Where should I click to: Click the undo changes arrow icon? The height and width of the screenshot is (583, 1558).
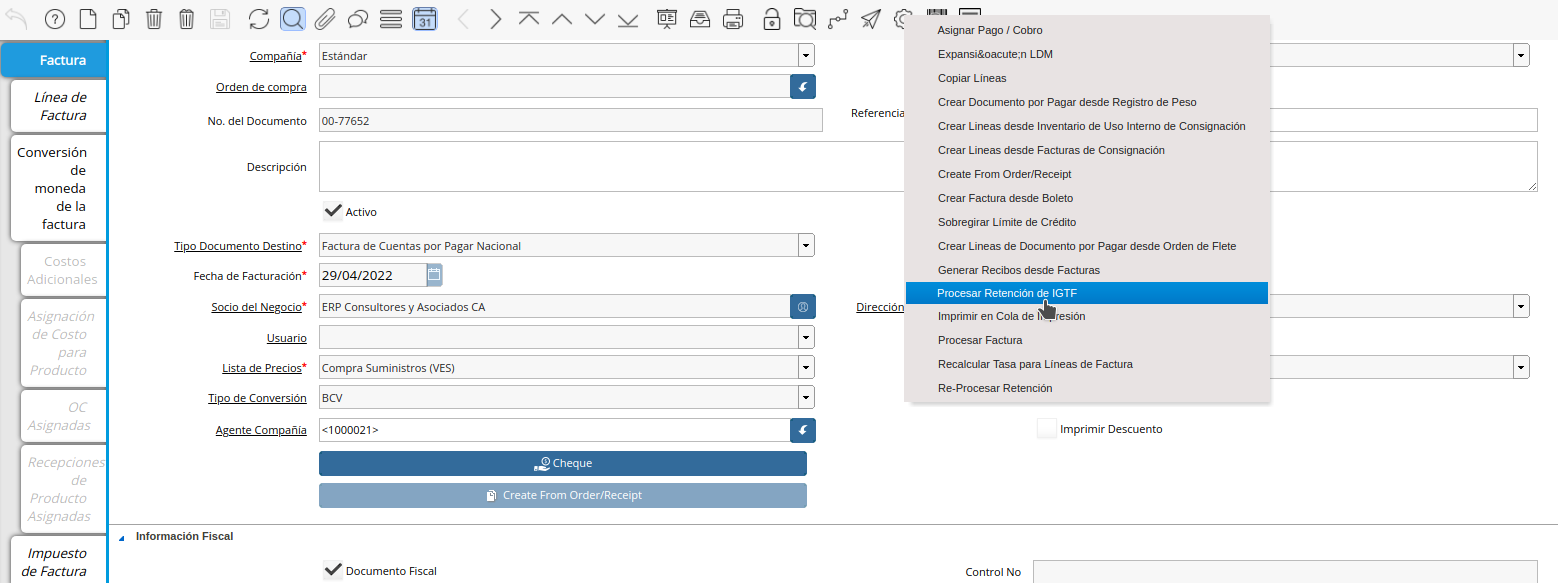[x=17, y=18]
